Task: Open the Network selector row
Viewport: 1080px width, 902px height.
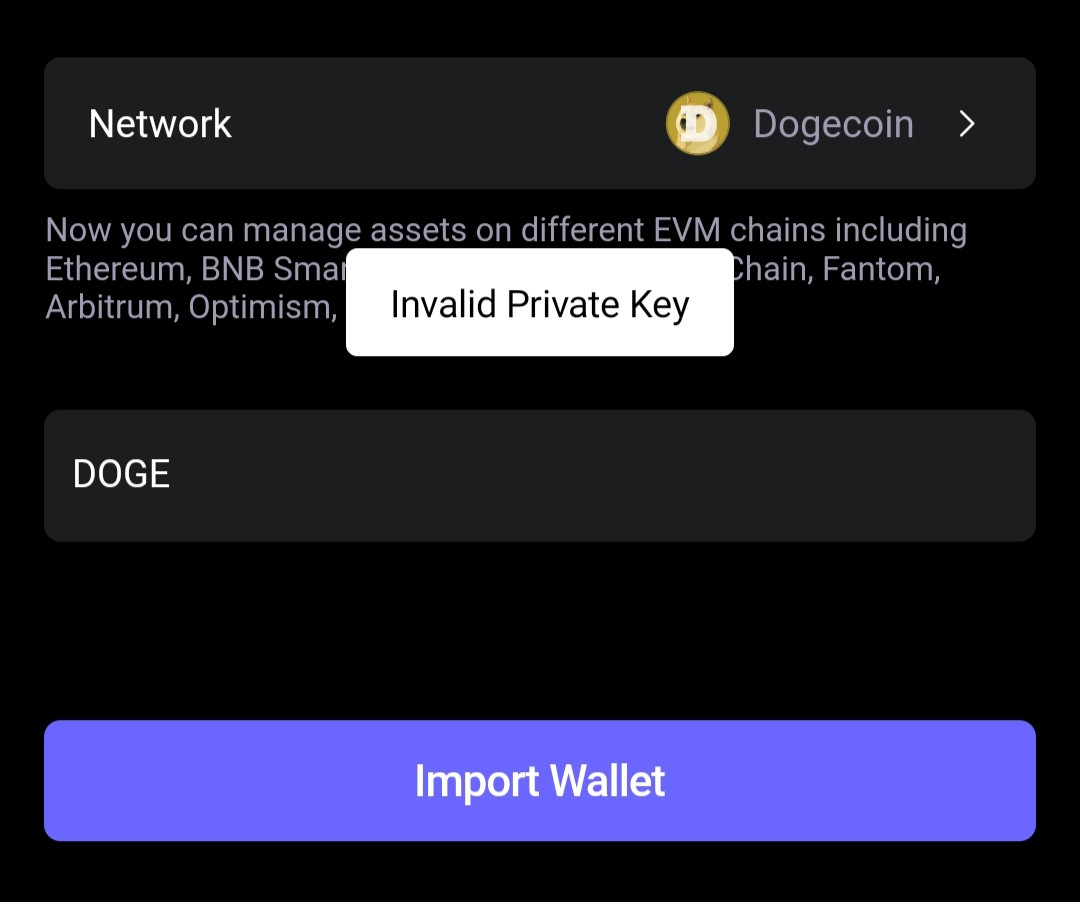Action: pos(540,123)
